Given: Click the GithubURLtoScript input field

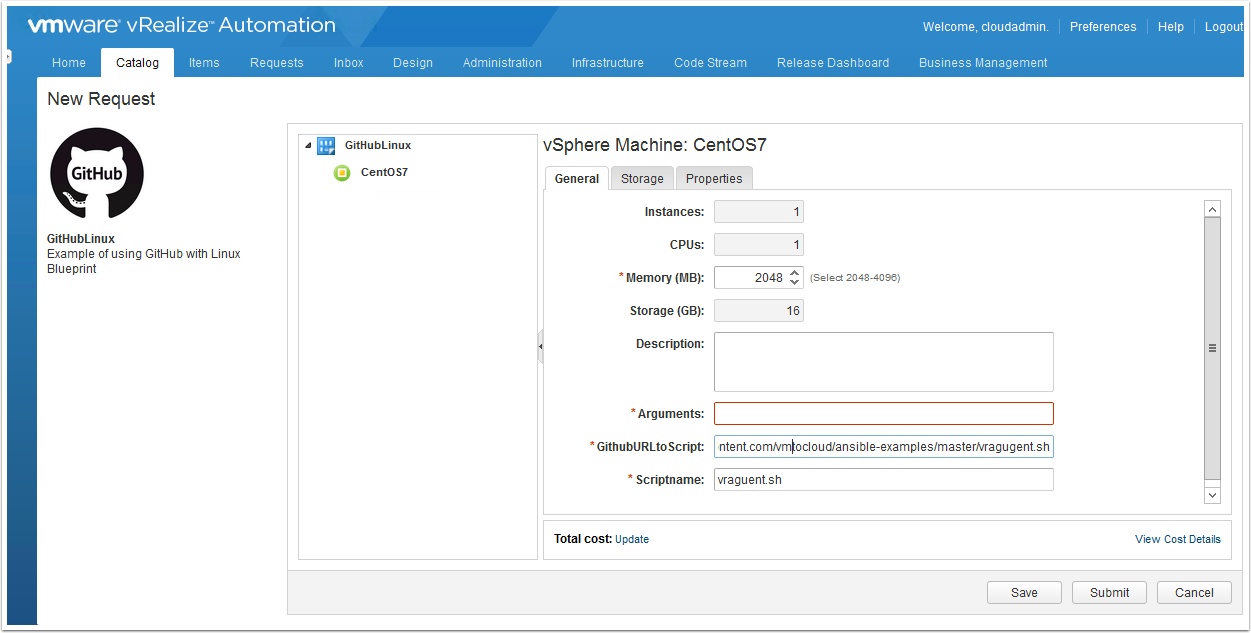Looking at the screenshot, I should pyautogui.click(x=884, y=446).
